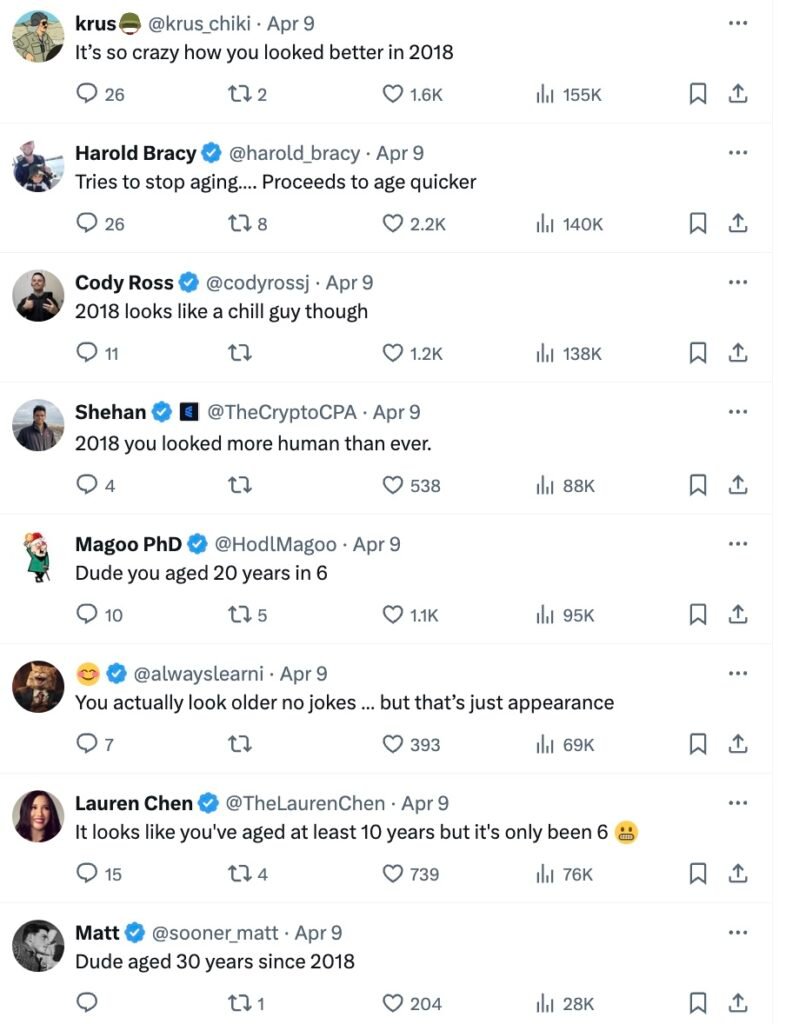Screen dimensions: 799x1024
Task: View analytics on Lauren Chen's tweet
Action: (545, 874)
